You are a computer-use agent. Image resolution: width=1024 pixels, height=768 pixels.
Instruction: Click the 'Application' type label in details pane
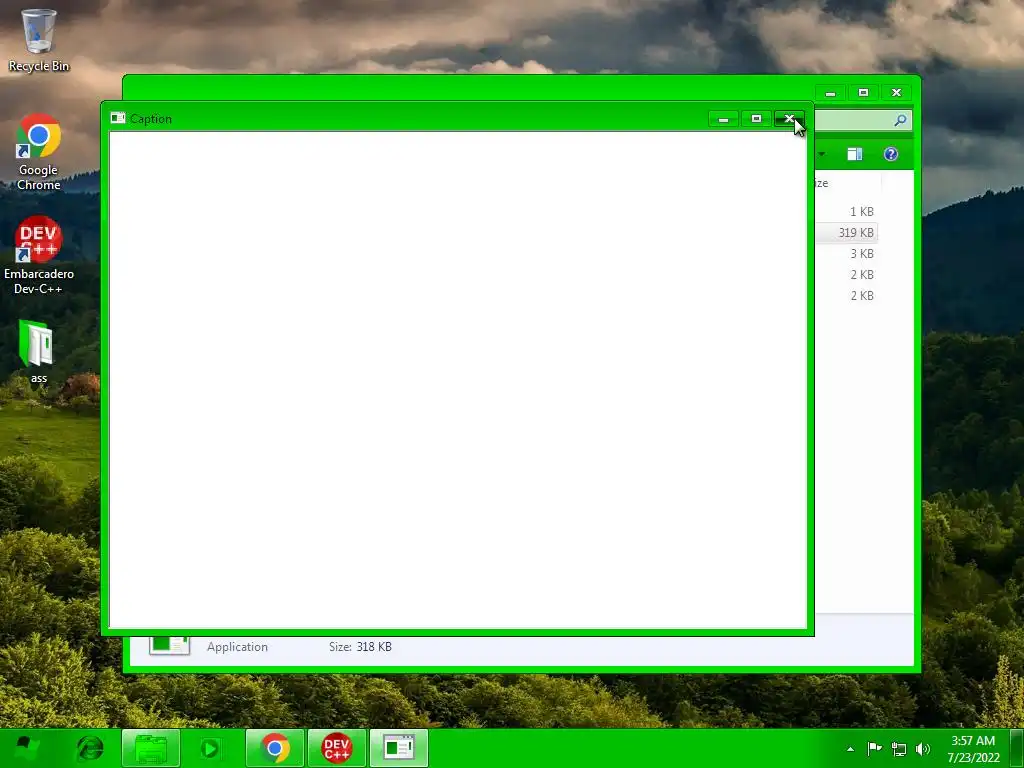pyautogui.click(x=237, y=647)
